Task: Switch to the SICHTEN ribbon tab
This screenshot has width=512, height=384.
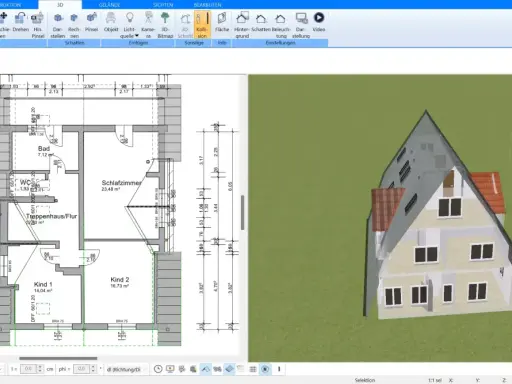Action: (x=163, y=5)
